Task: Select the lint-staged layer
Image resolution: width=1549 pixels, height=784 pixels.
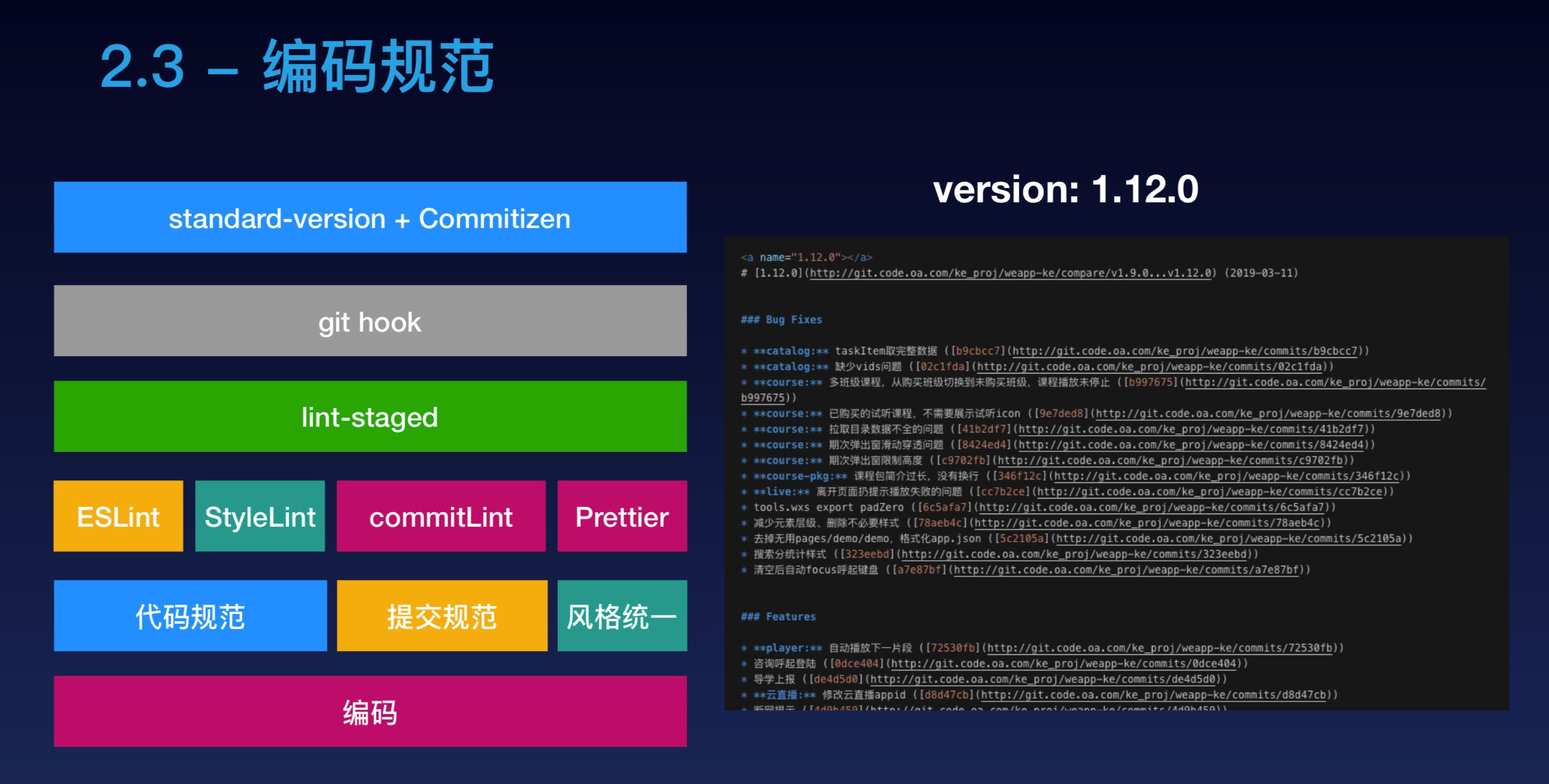Action: (x=369, y=417)
